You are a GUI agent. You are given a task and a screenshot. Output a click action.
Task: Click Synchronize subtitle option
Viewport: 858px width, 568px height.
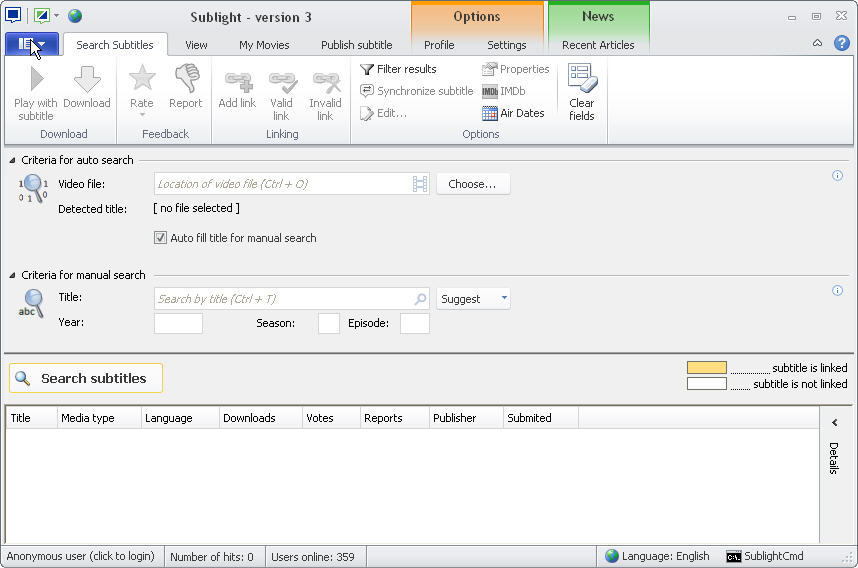[416, 91]
